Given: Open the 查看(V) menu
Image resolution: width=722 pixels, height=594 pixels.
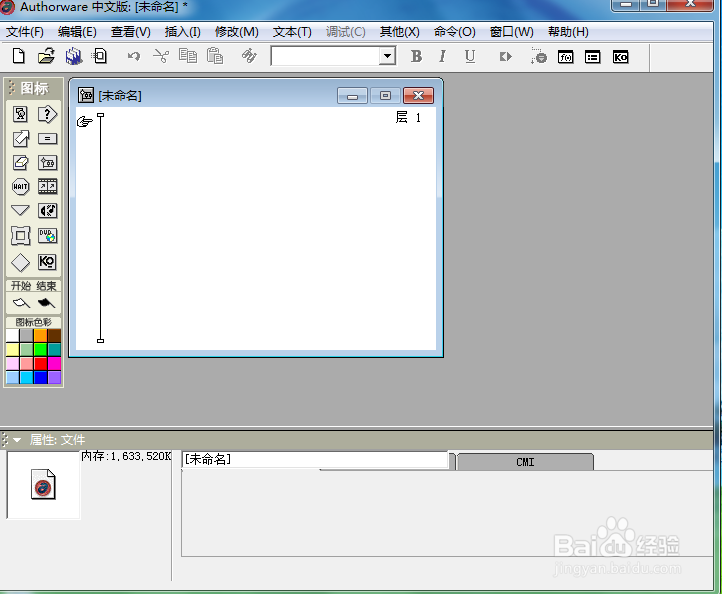Looking at the screenshot, I should point(131,32).
